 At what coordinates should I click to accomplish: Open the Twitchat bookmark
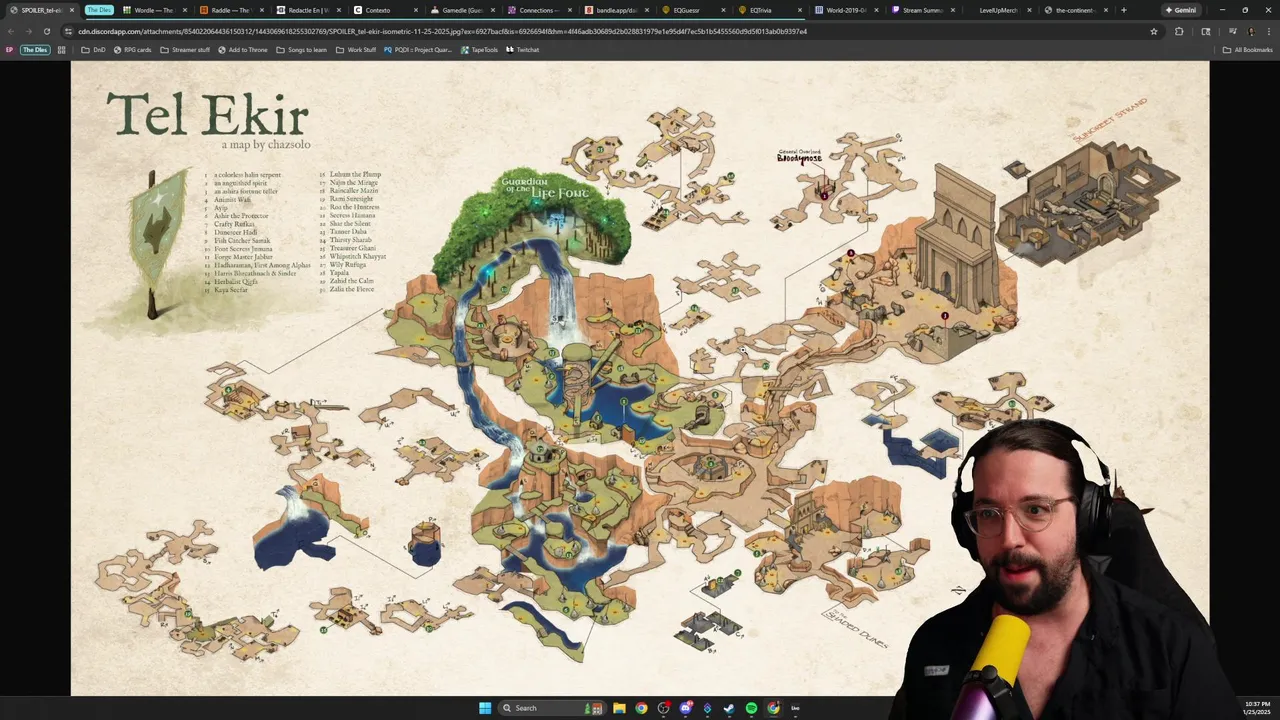(523, 49)
